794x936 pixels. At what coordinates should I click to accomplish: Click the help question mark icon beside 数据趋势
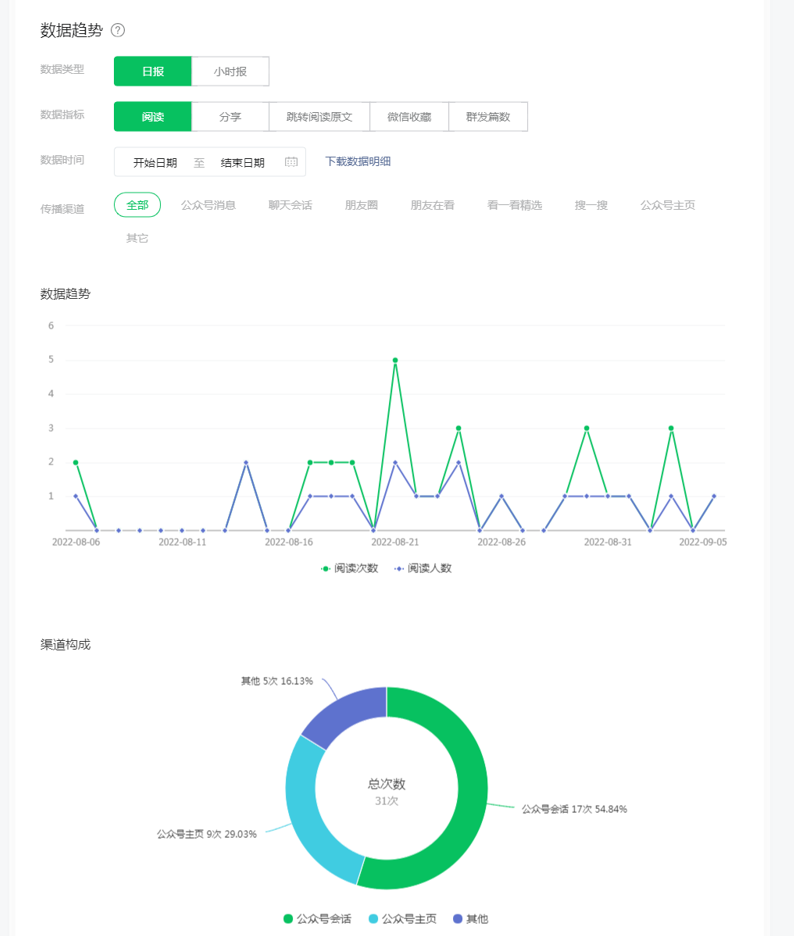coord(118,31)
